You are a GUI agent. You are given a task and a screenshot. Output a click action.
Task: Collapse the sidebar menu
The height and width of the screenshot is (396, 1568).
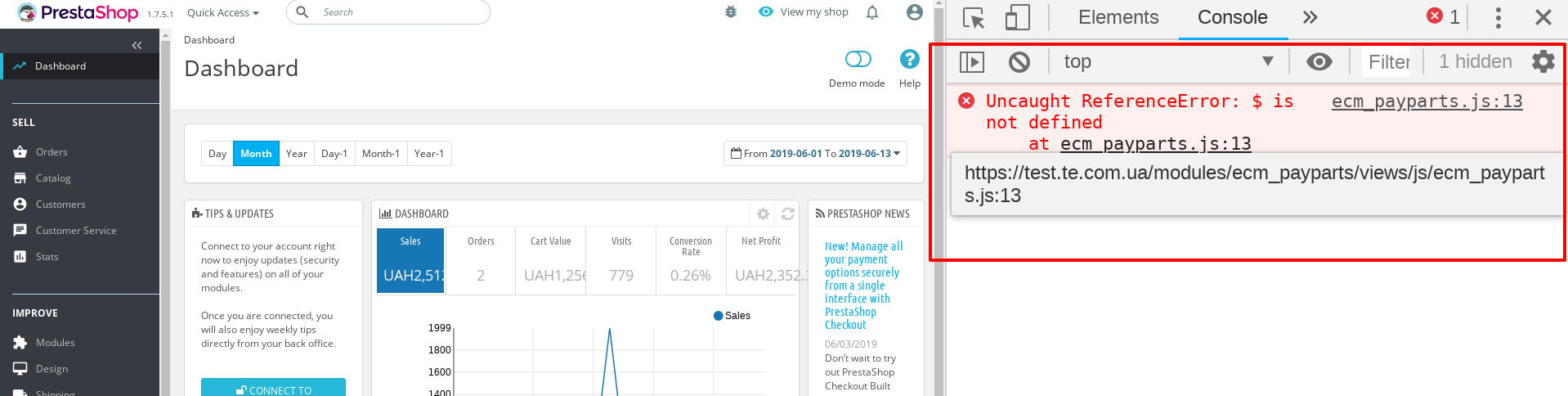[137, 45]
